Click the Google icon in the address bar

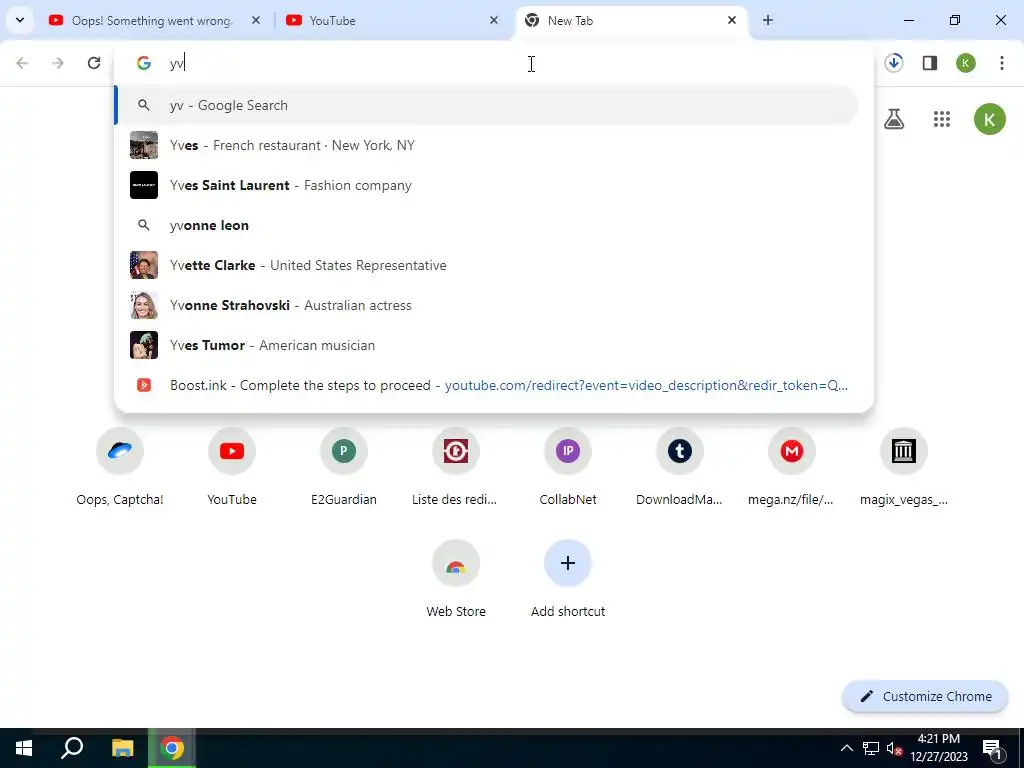pyautogui.click(x=144, y=63)
